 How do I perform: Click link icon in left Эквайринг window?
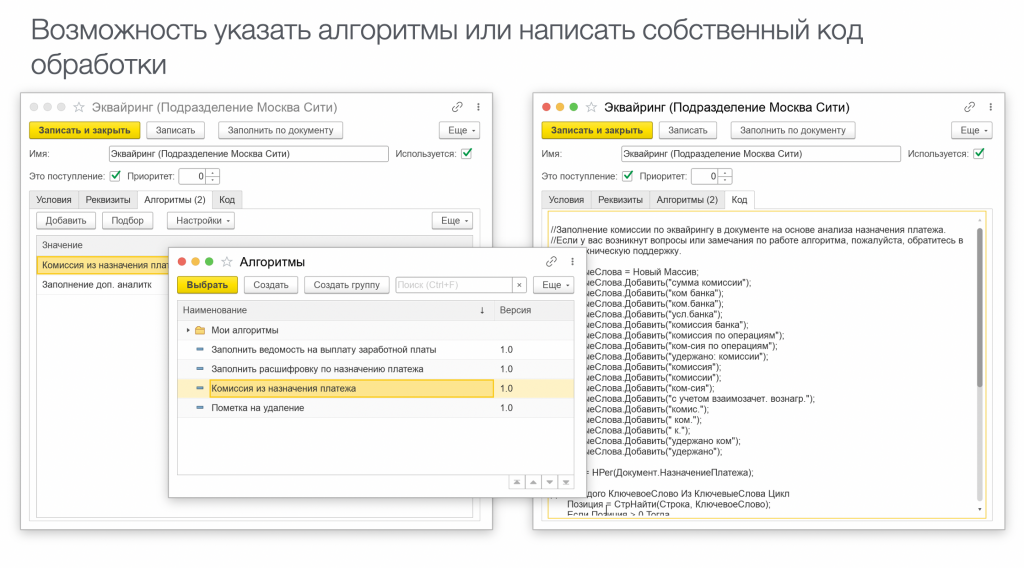[x=457, y=107]
